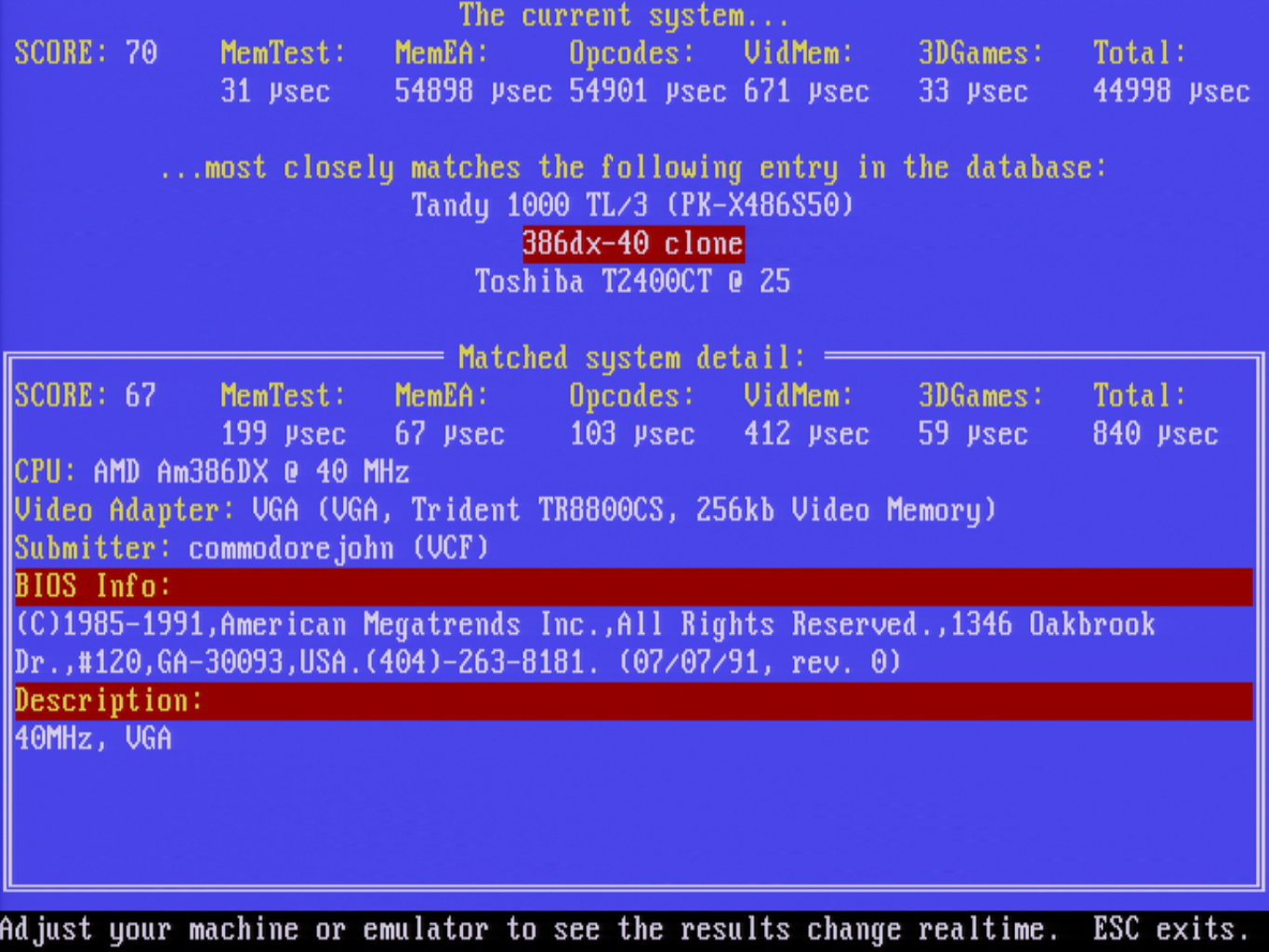Click the "VidMem:" label in current system row
The height and width of the screenshot is (952, 1269).
[799, 53]
